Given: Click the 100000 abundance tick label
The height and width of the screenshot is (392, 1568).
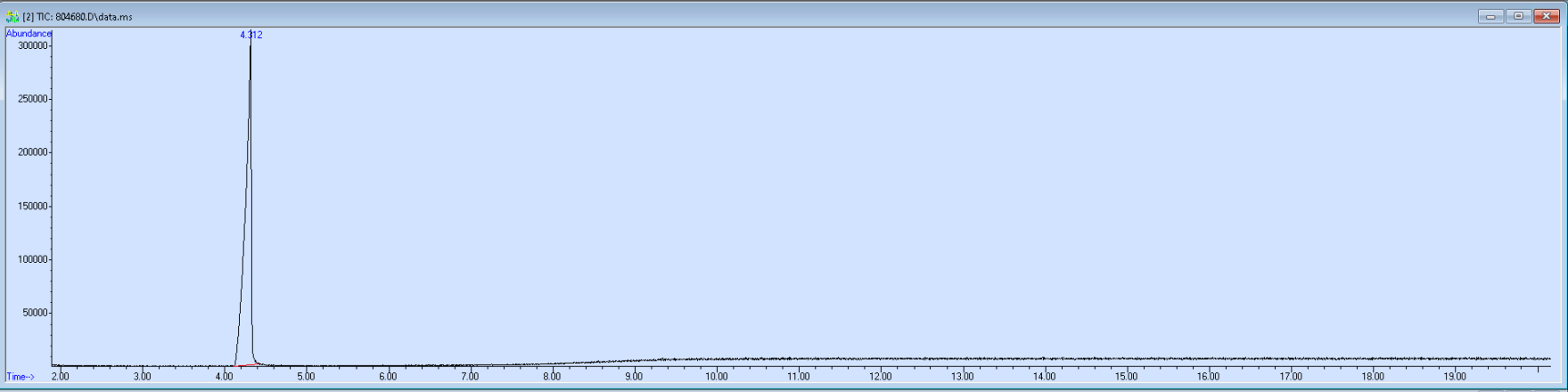Looking at the screenshot, I should pos(34,259).
